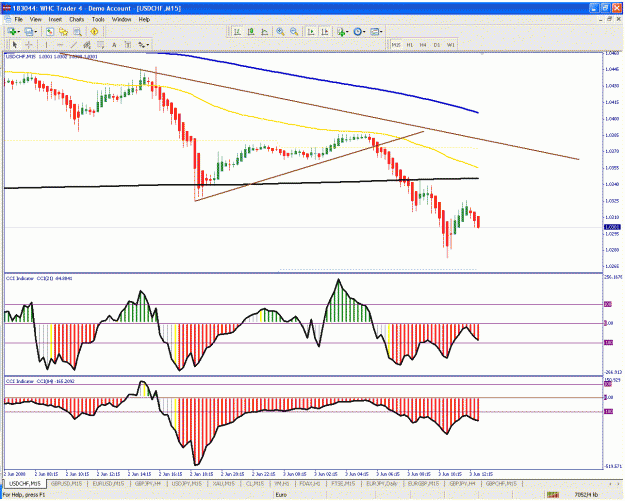The height and width of the screenshot is (501, 625).
Task: Click the Zoom Out magnifier icon
Action: [294, 31]
